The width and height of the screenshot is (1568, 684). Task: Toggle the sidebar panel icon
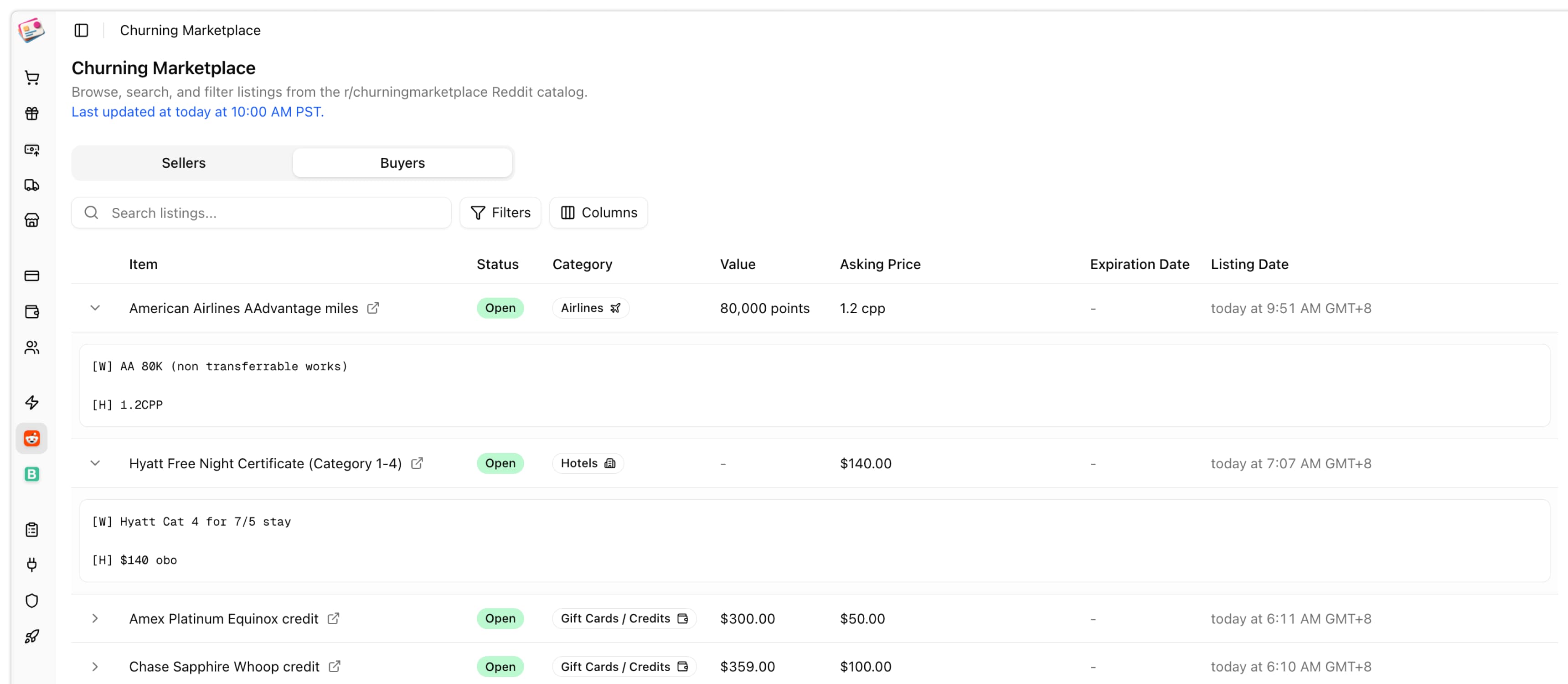(x=82, y=31)
